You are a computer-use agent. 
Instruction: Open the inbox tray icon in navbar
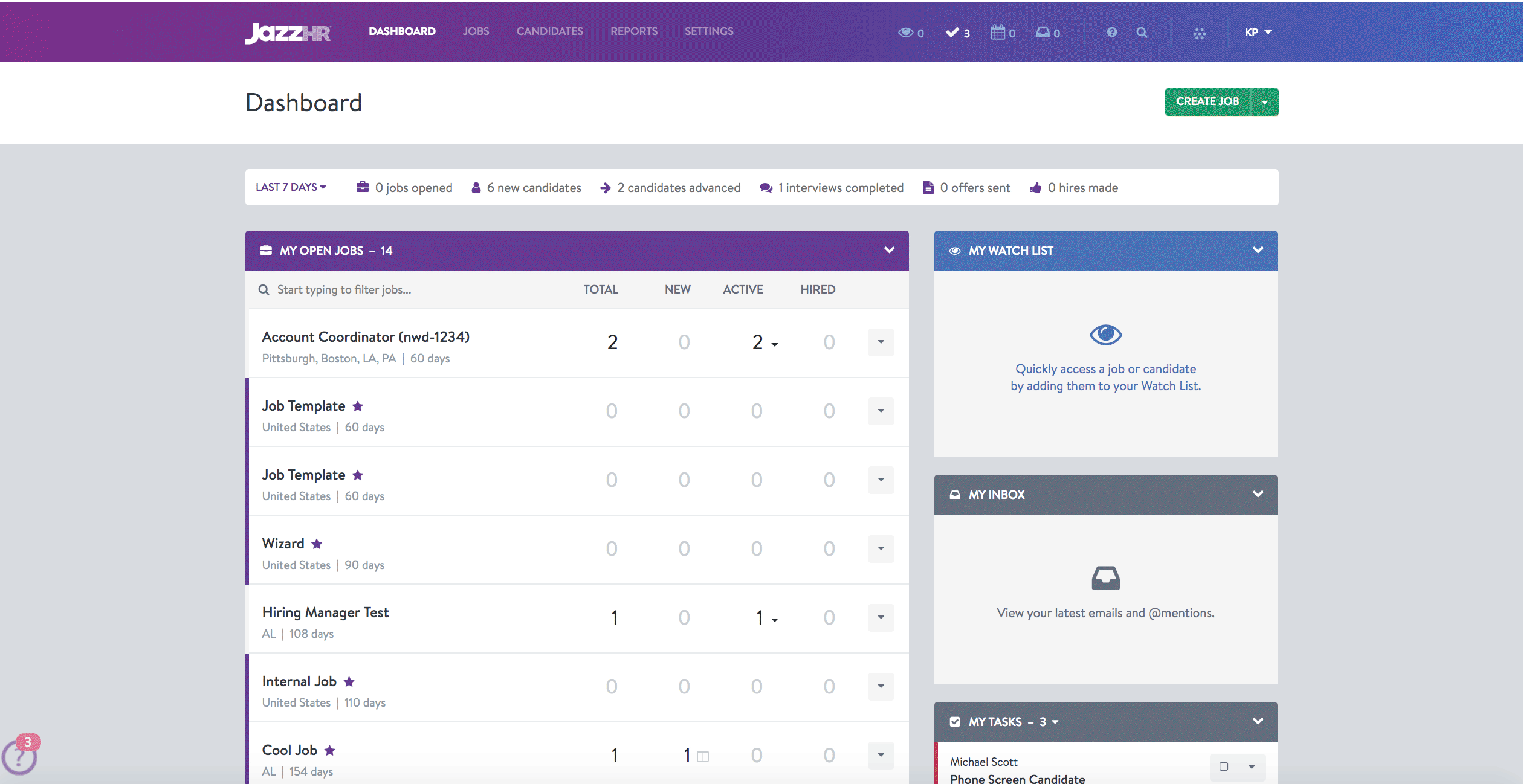tap(1043, 33)
